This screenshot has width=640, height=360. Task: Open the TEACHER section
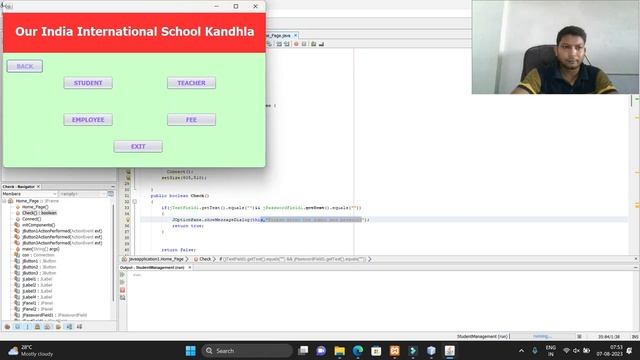click(191, 83)
